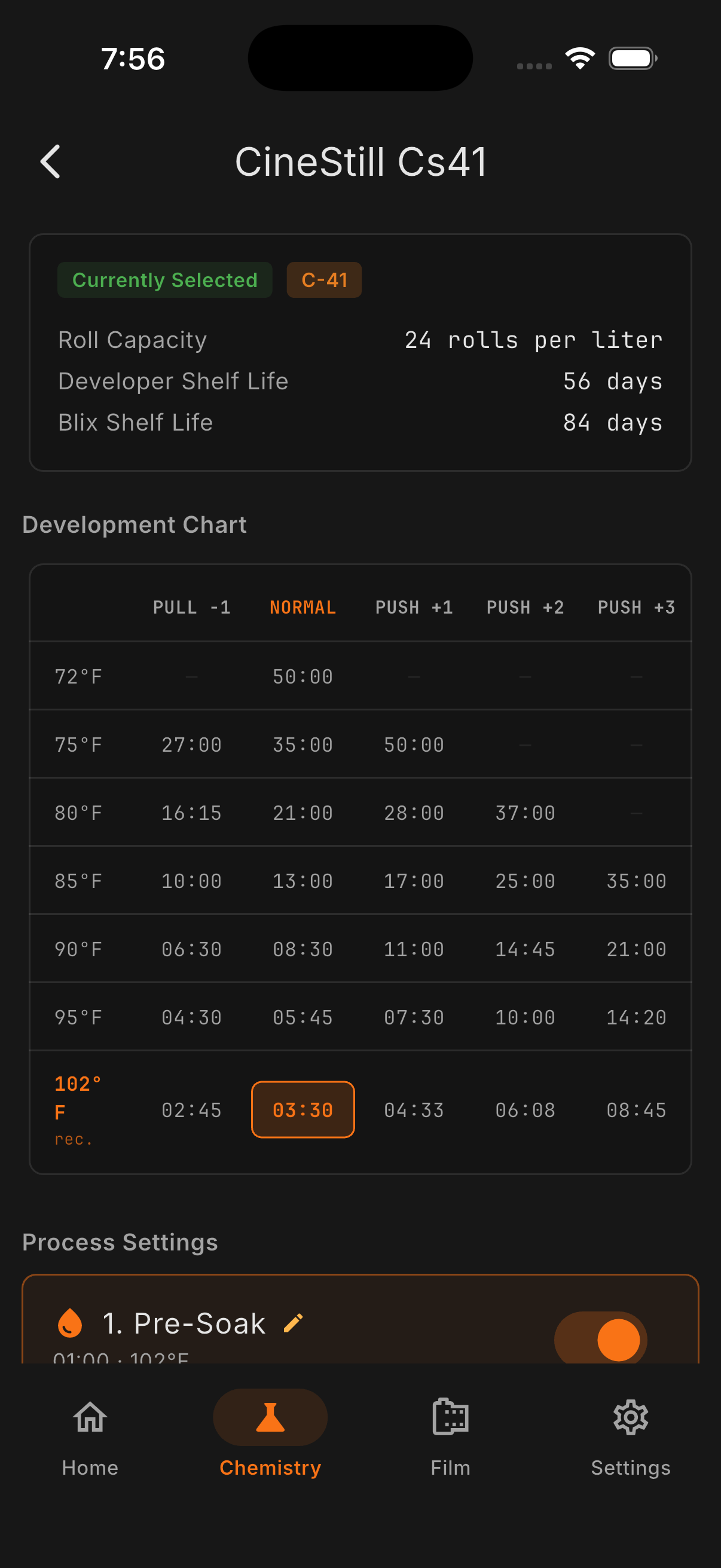Tap the Currently Selected badge

(x=164, y=280)
